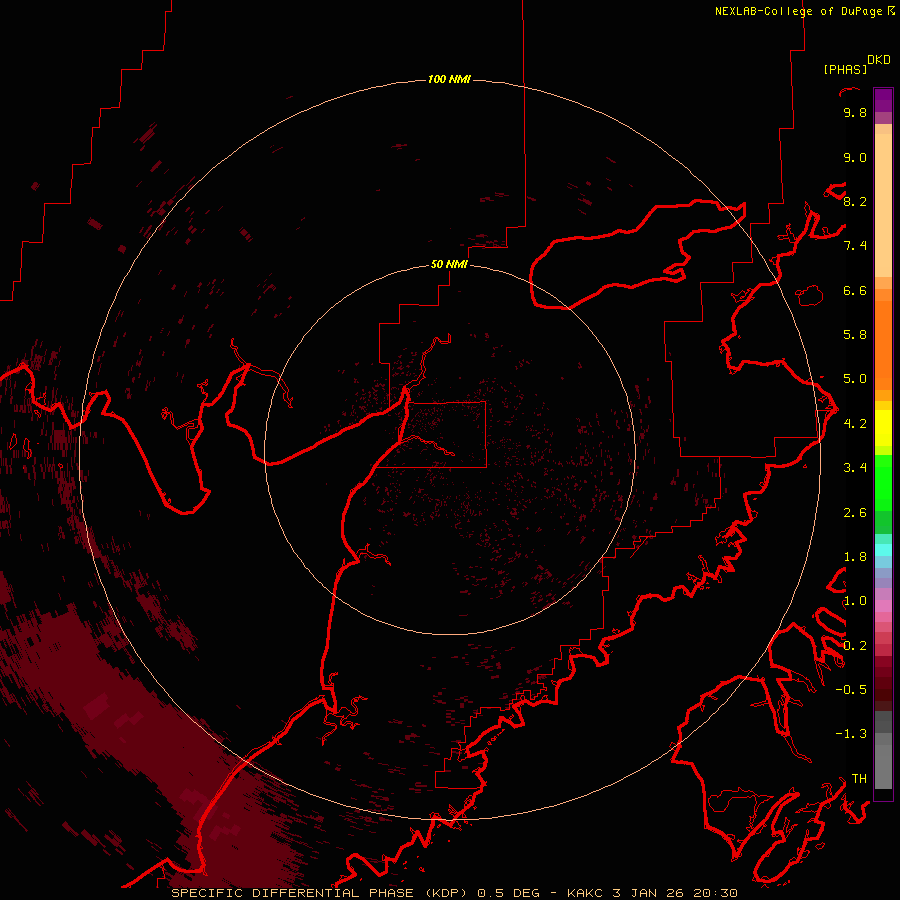Pick the bright green segment of the color bar
The height and width of the screenshot is (900, 900).
[883, 482]
